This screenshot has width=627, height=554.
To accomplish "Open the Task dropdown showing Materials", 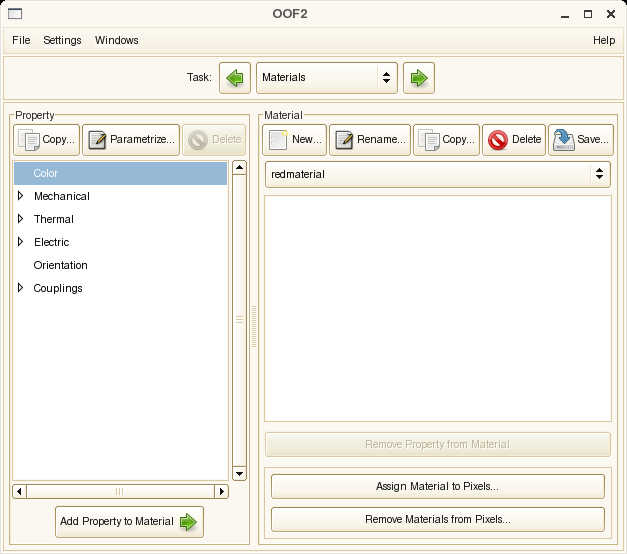I will (x=327, y=78).
